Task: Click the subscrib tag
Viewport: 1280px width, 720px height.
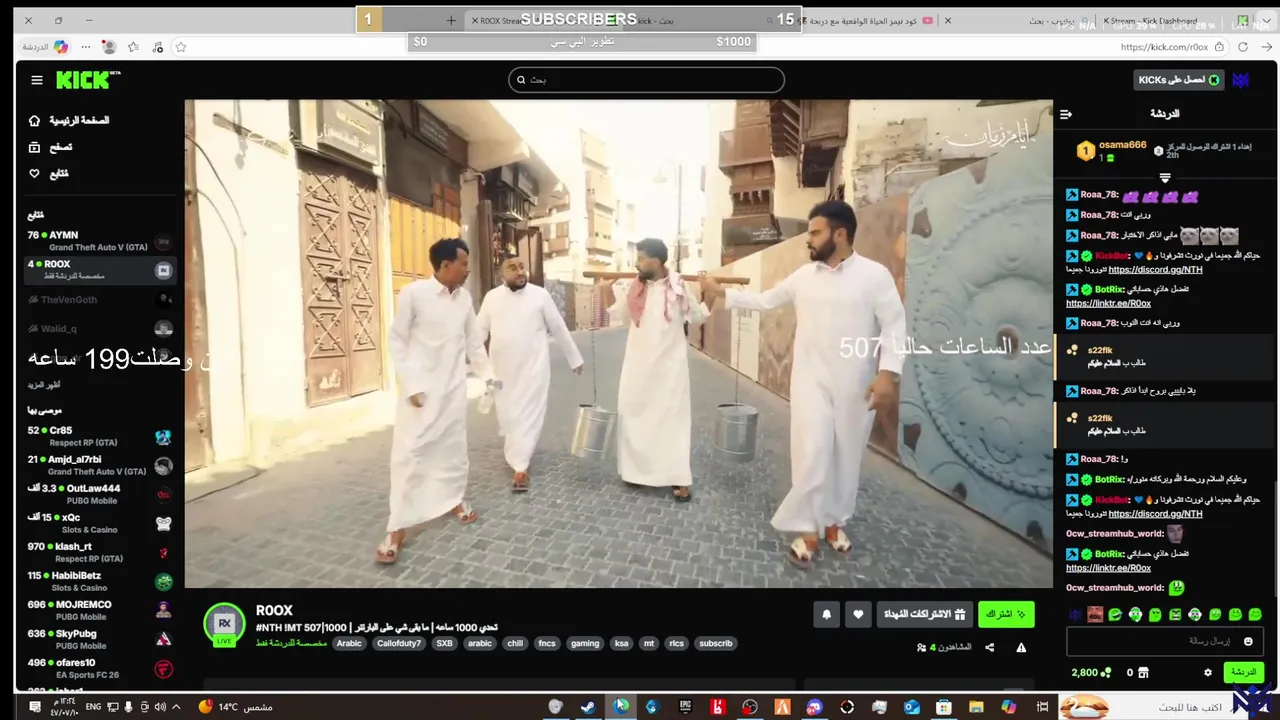Action: click(716, 644)
